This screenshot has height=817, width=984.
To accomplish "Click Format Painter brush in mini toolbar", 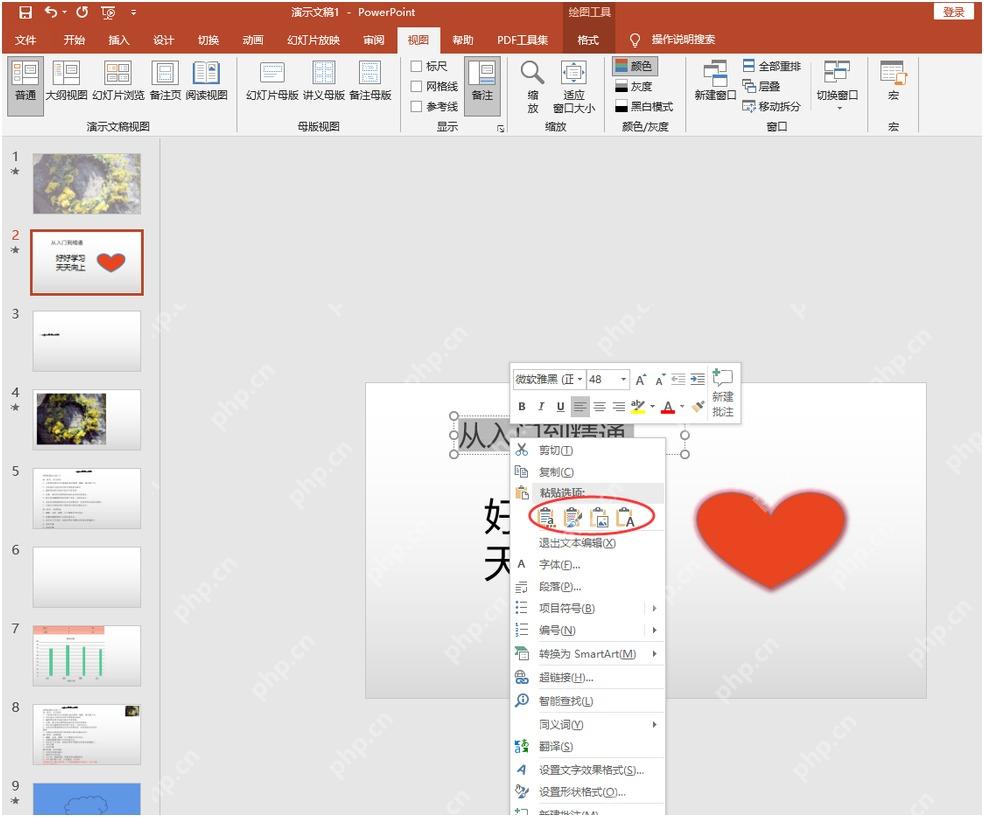I will tap(697, 407).
